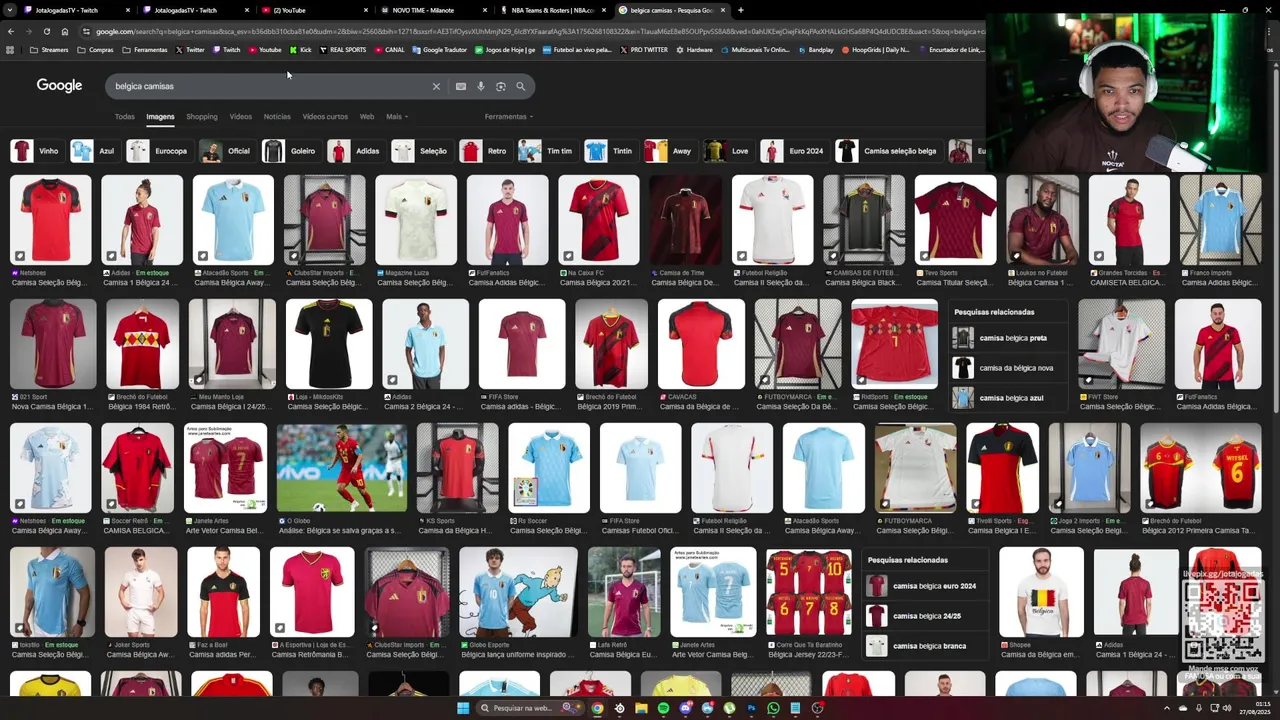The image size is (1280, 720).
Task: Open the O Globo football match image
Action: pos(342,468)
